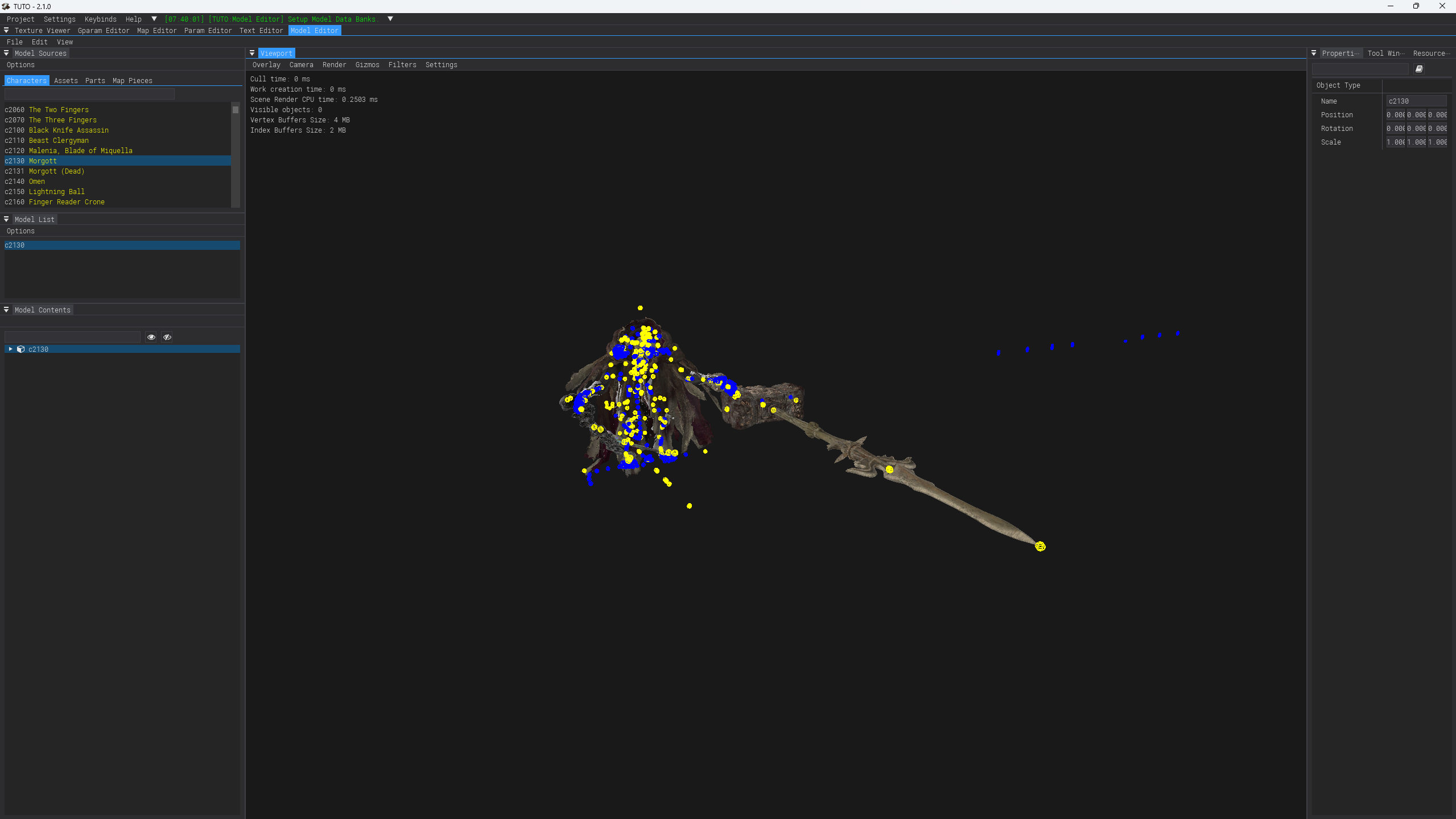Select c2110 Beast Clergyman
The width and height of the screenshot is (1456, 819).
pos(118,140)
